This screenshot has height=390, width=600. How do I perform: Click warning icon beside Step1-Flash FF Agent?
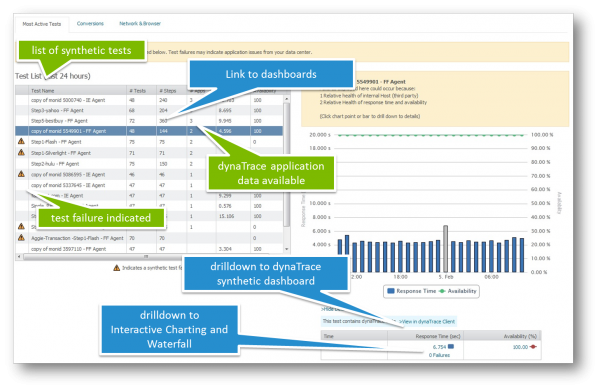(21, 141)
